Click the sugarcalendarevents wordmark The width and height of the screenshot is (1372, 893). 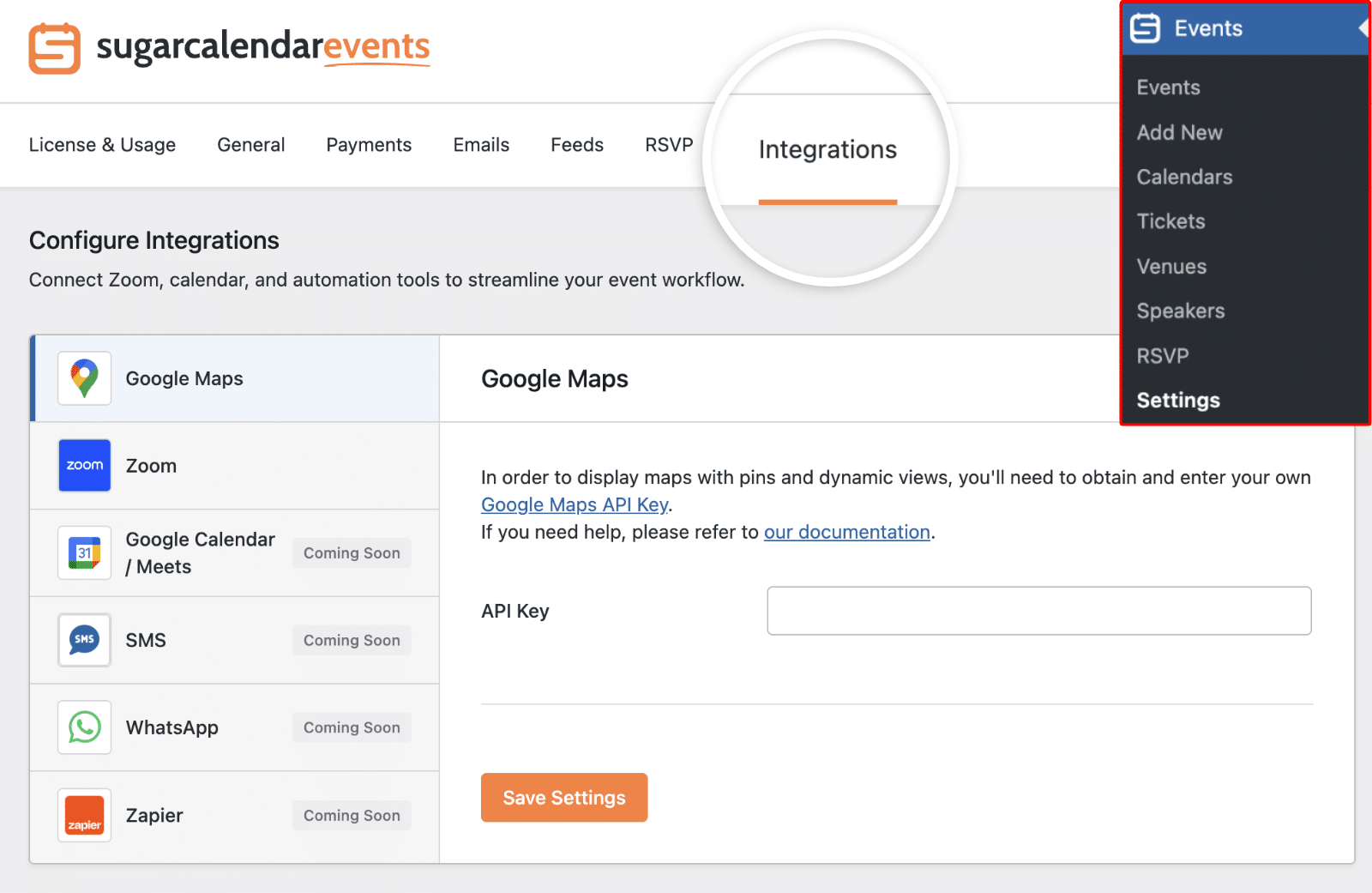pyautogui.click(x=263, y=47)
